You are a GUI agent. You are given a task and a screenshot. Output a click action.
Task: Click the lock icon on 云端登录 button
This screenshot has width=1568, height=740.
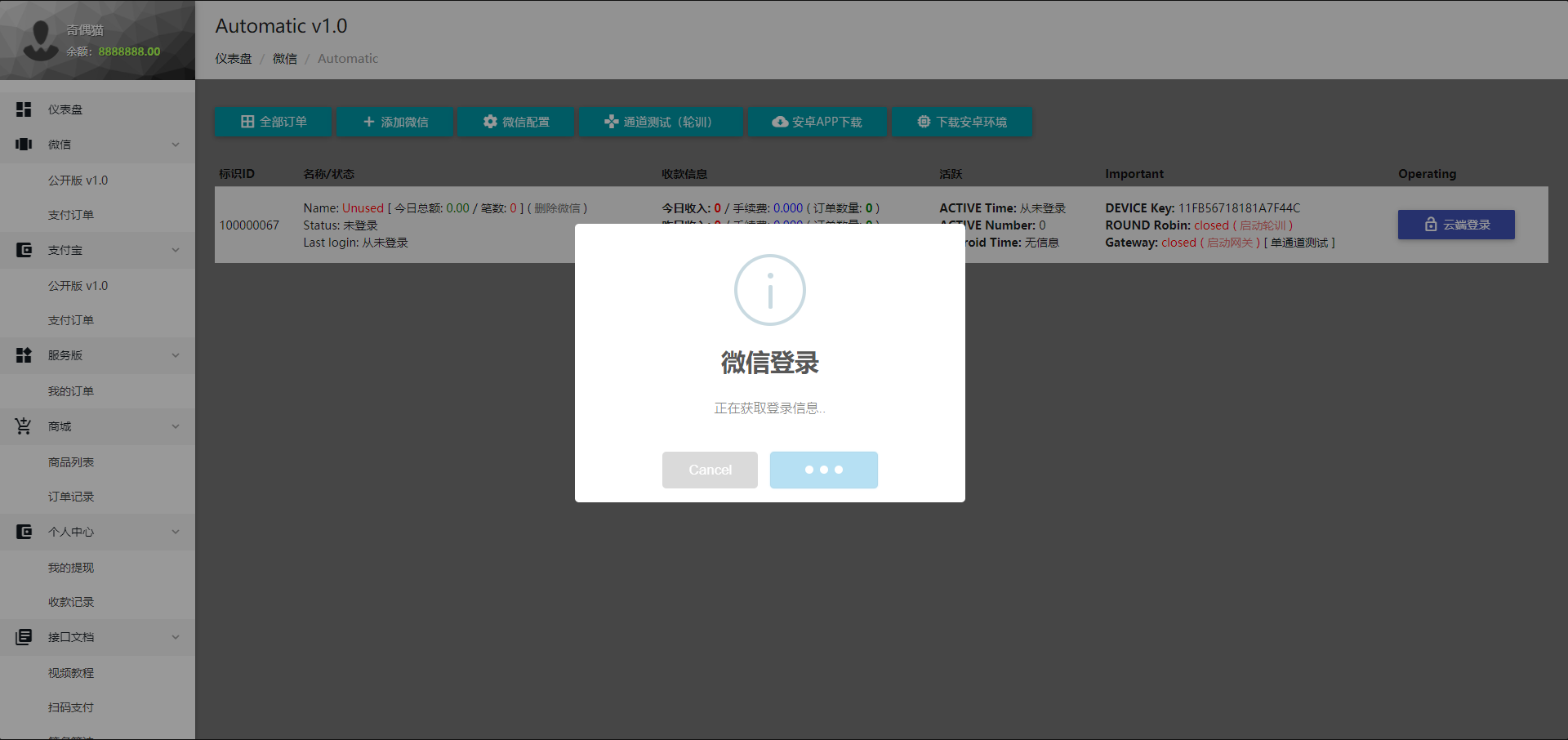[x=1431, y=225]
